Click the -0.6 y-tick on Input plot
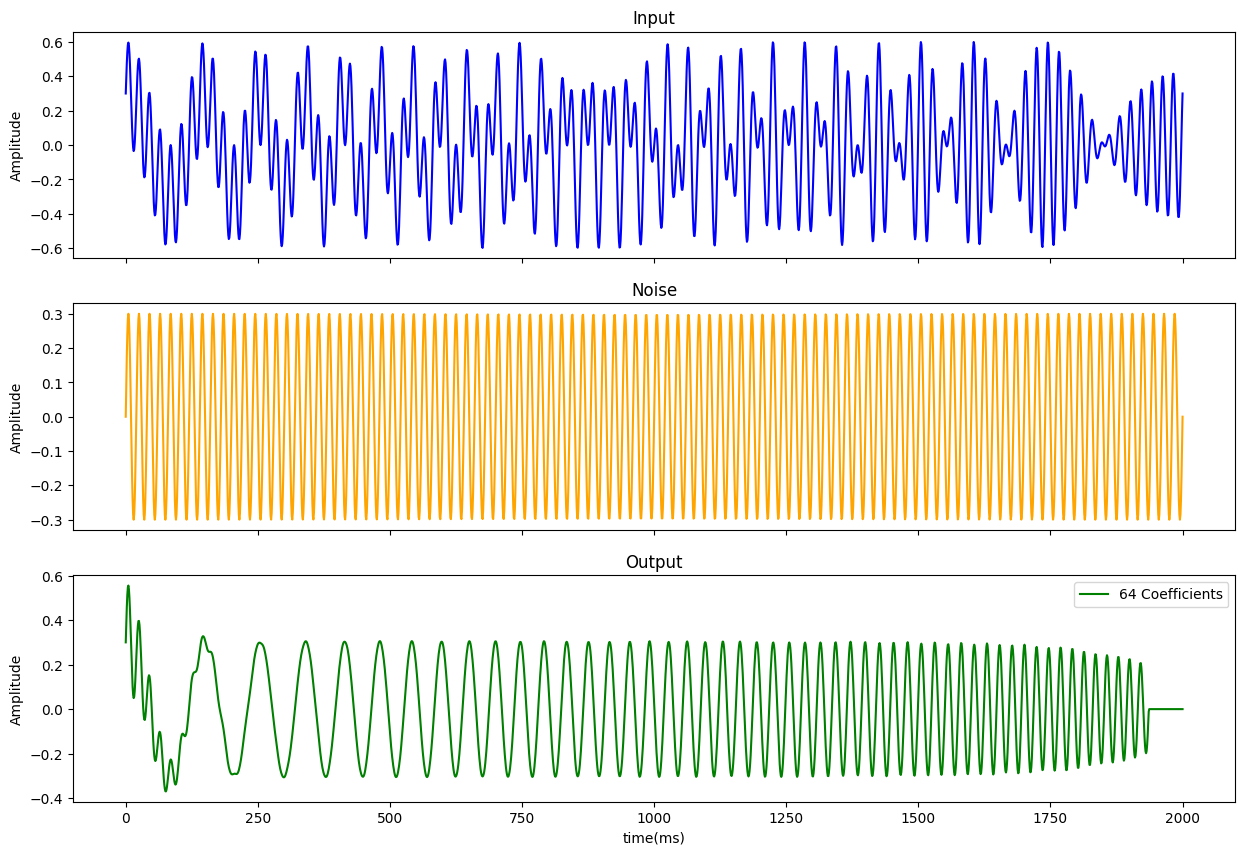 tap(49, 248)
